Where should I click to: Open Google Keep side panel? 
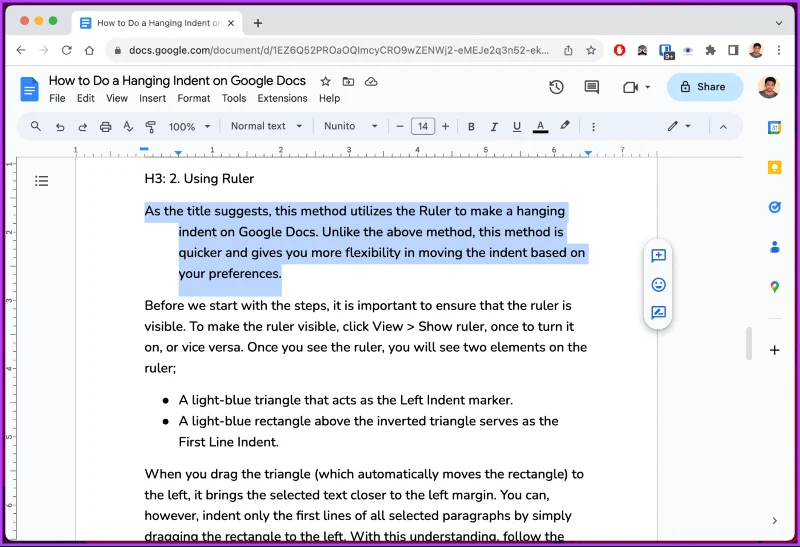click(774, 167)
